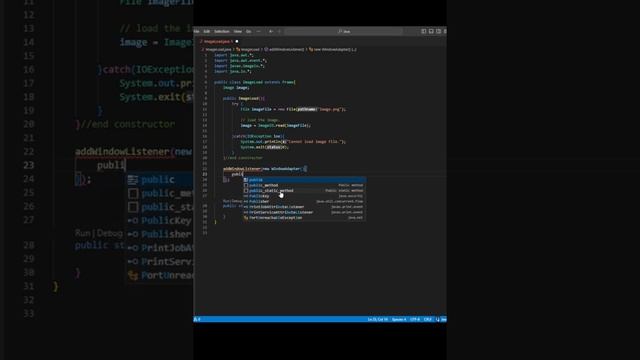Click the Go Back navigation arrow
The height and width of the screenshot is (360, 640).
coord(271,31)
